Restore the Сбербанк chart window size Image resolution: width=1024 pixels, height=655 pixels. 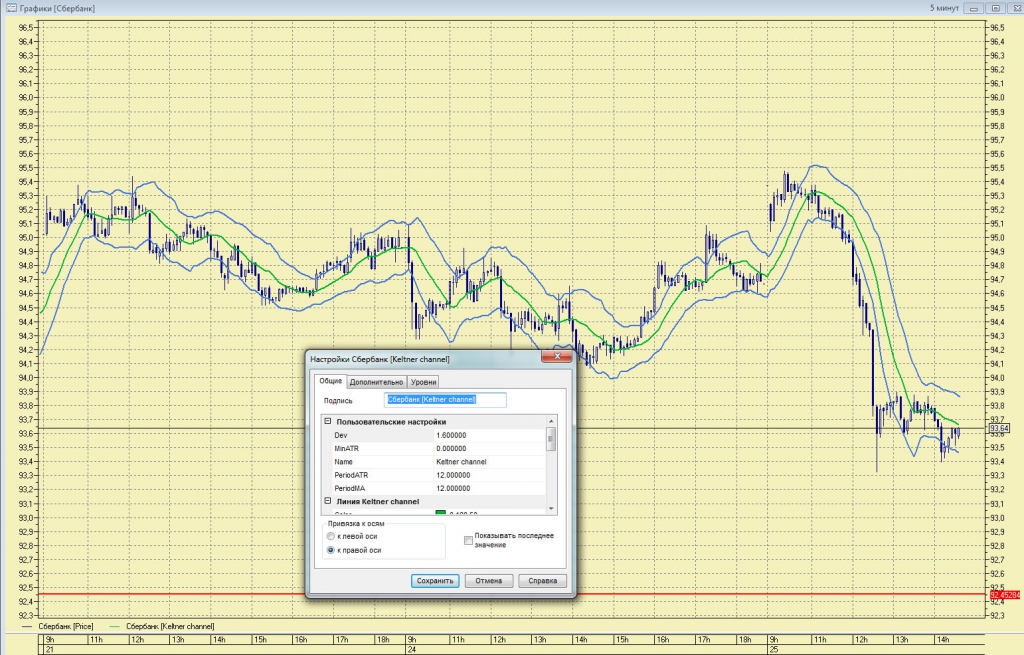coord(995,8)
